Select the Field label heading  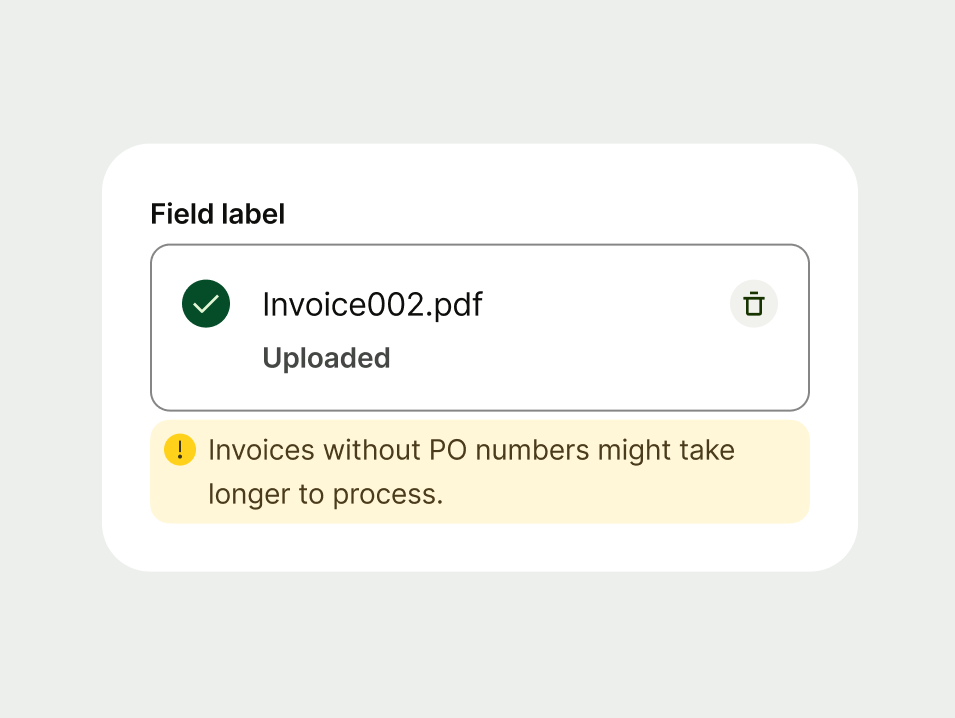pyautogui.click(x=217, y=214)
